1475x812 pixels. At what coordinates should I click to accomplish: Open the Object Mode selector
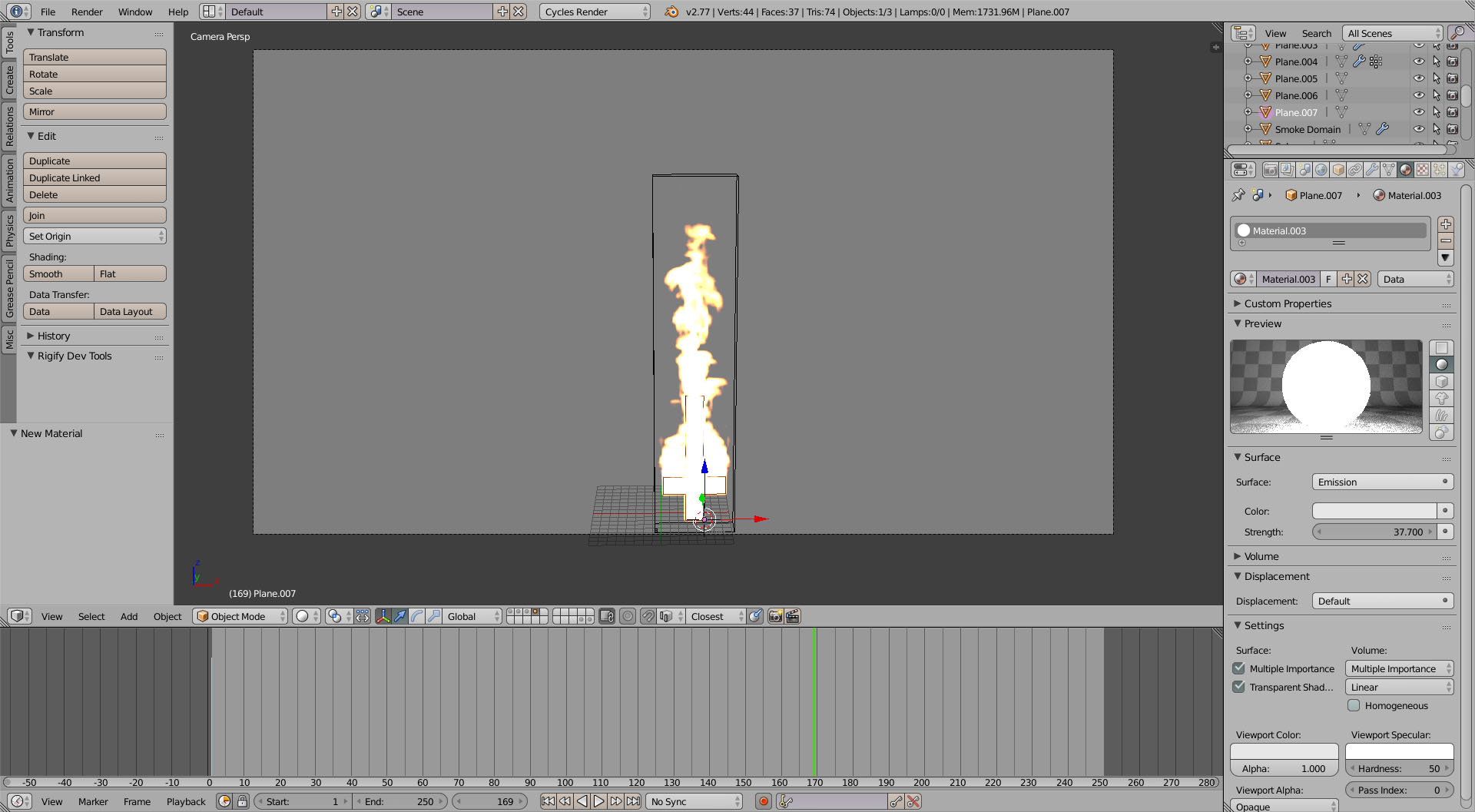240,616
